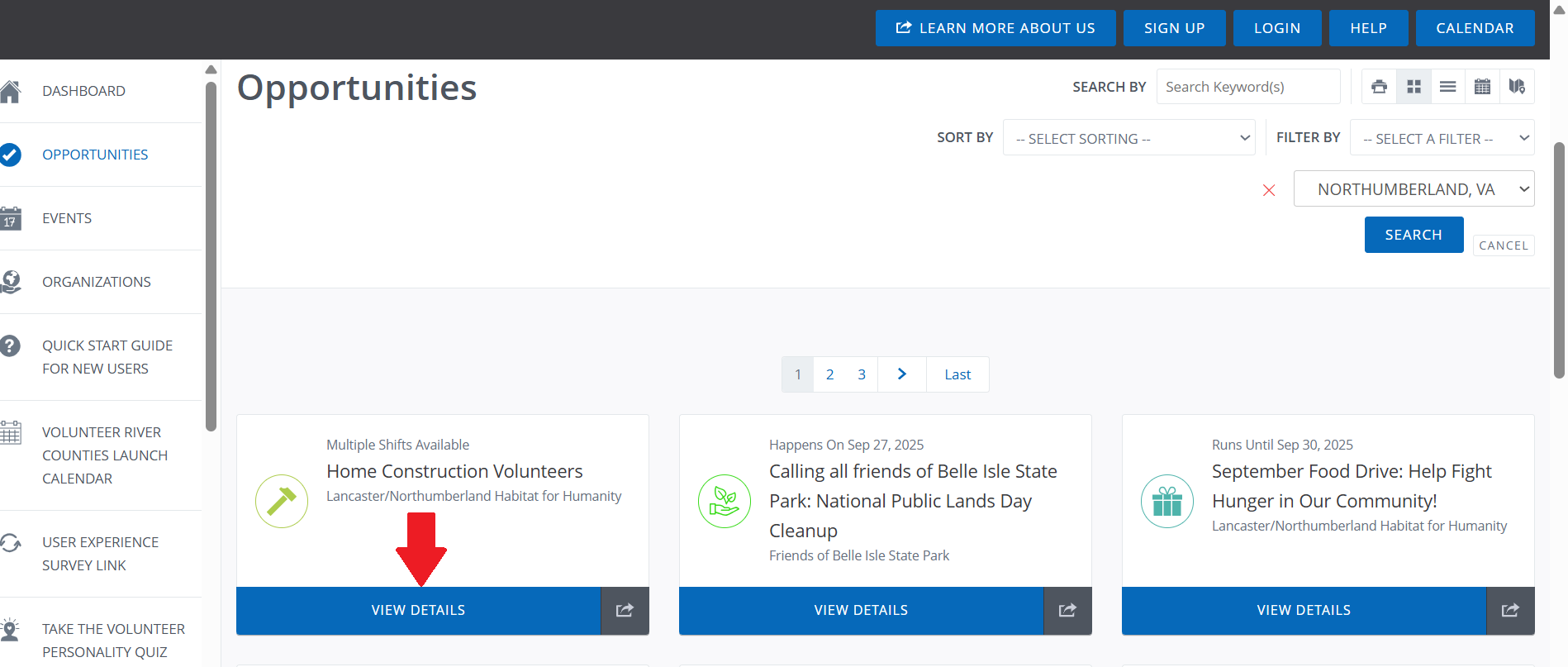Click the print icon in view toolbar
The image size is (1568, 667).
[x=1379, y=87]
